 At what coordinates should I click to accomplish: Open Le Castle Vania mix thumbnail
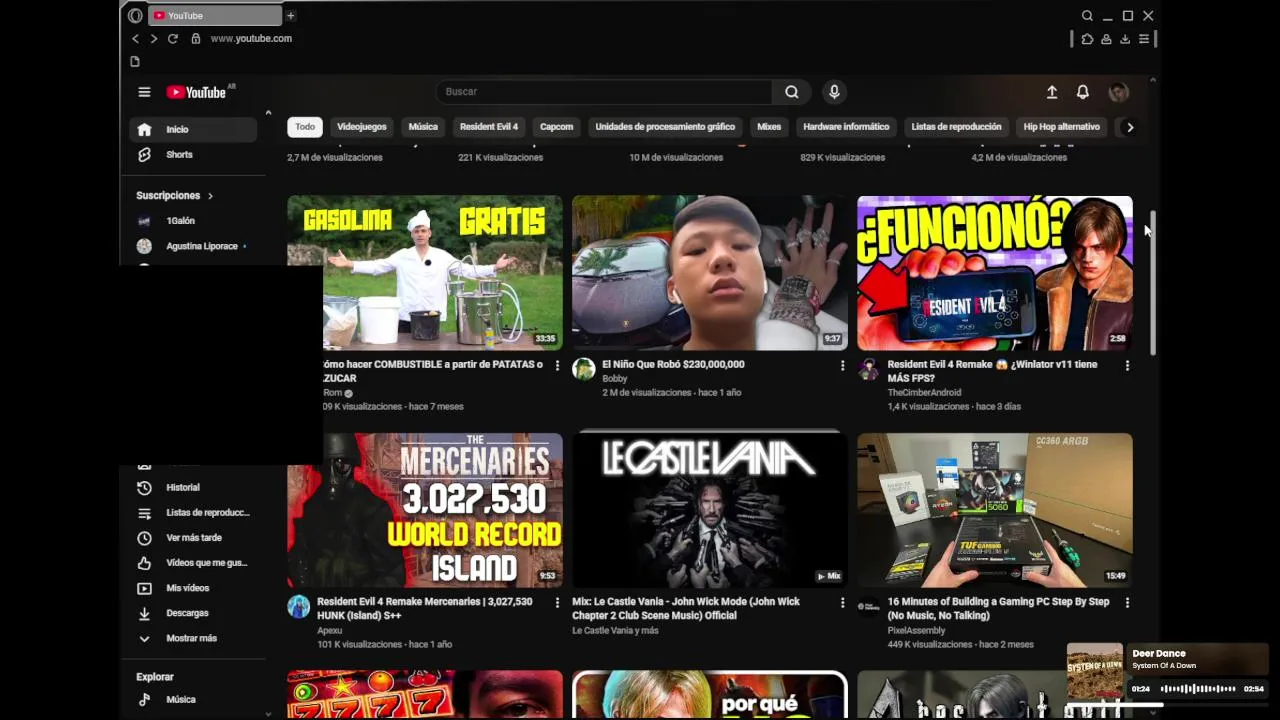pyautogui.click(x=709, y=510)
